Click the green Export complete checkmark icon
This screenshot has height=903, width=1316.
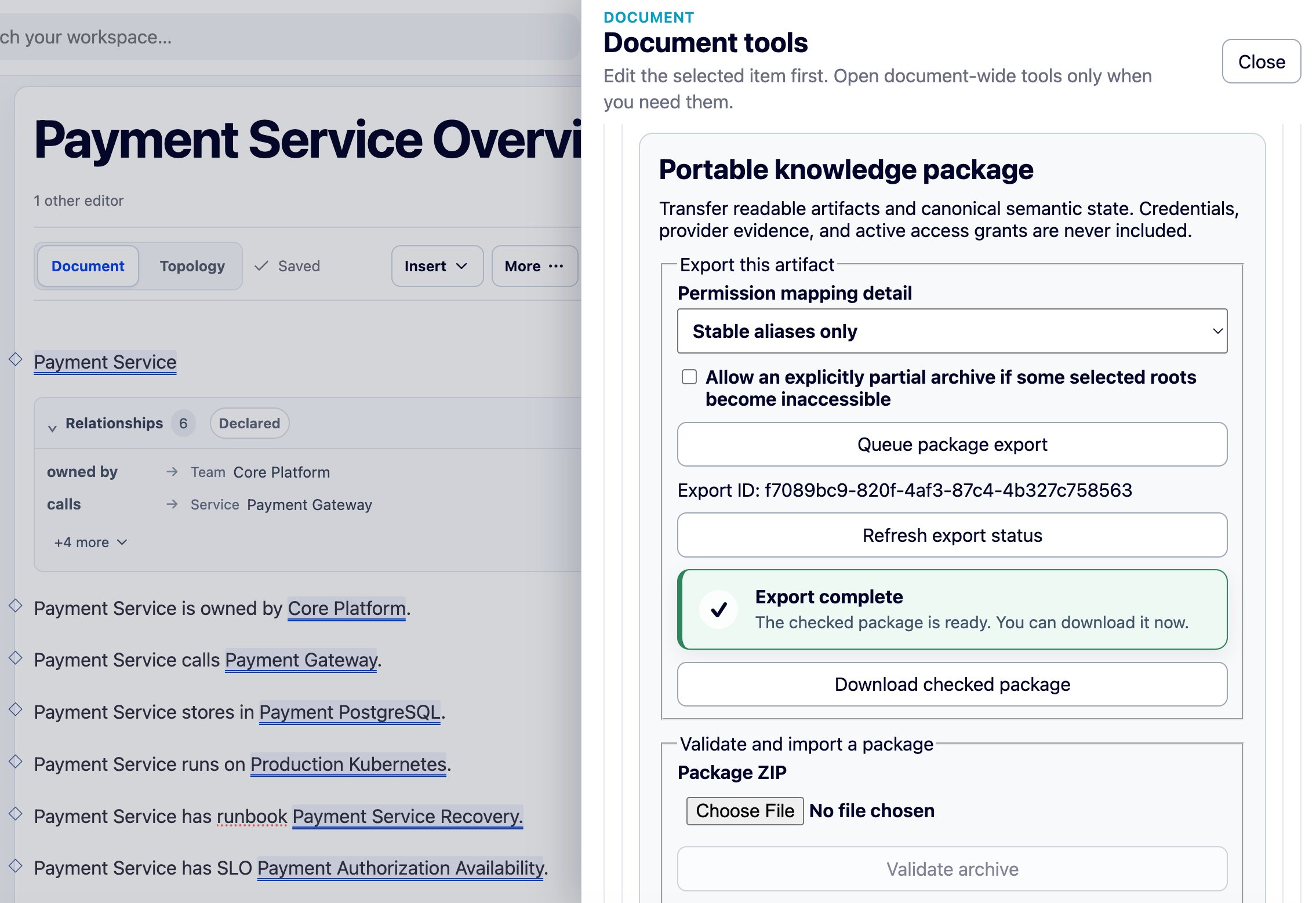(719, 609)
